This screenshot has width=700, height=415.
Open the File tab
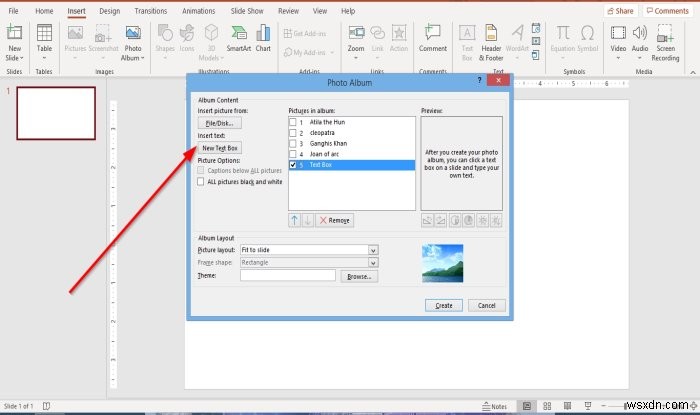[x=13, y=11]
